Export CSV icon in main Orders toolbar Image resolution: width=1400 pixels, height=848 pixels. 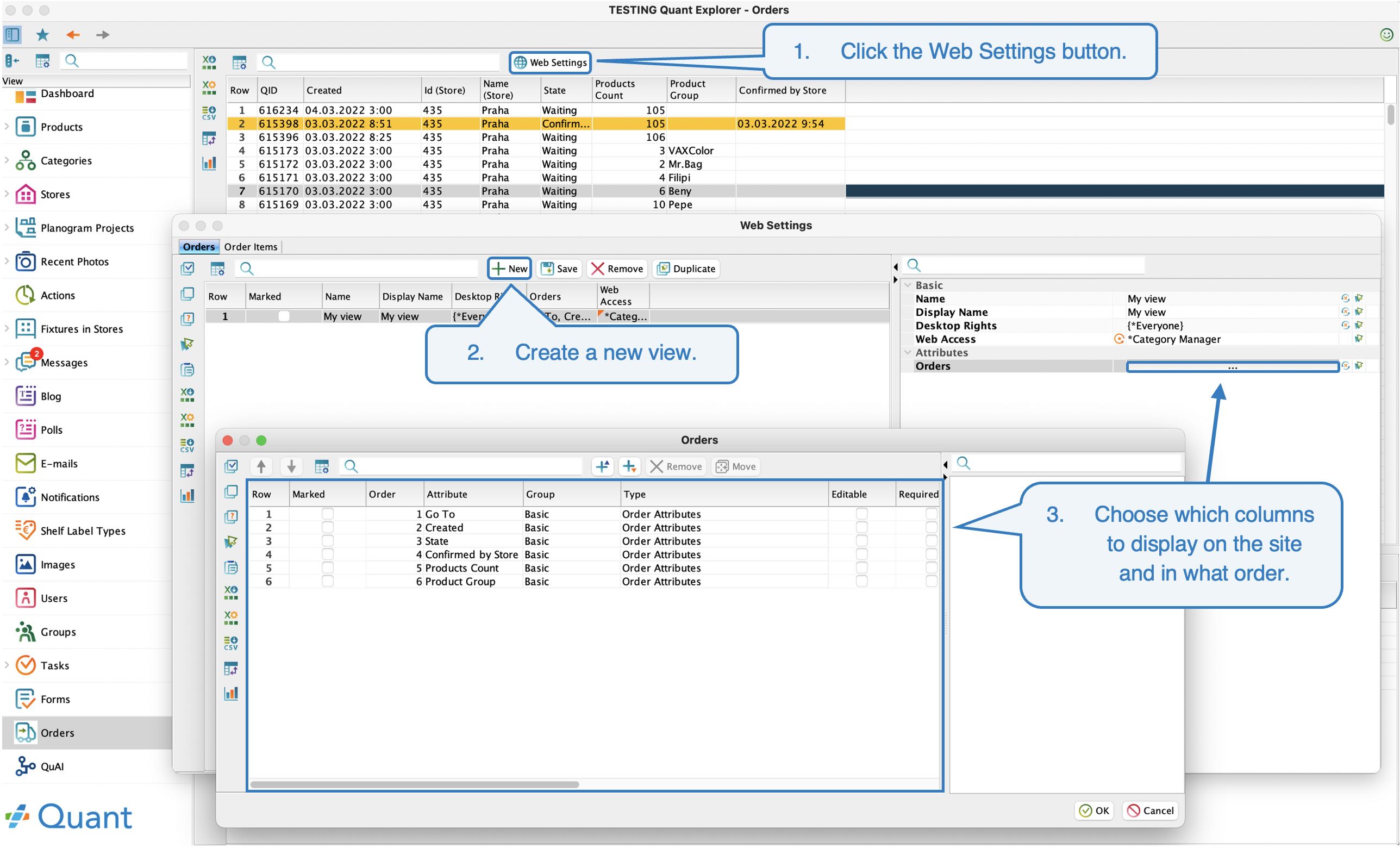point(209,113)
